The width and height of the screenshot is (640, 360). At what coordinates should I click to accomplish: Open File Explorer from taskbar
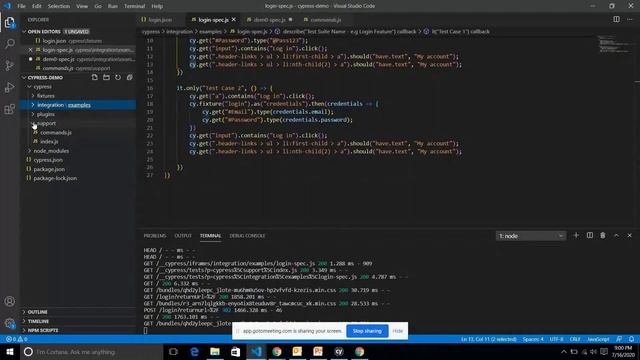215,352
